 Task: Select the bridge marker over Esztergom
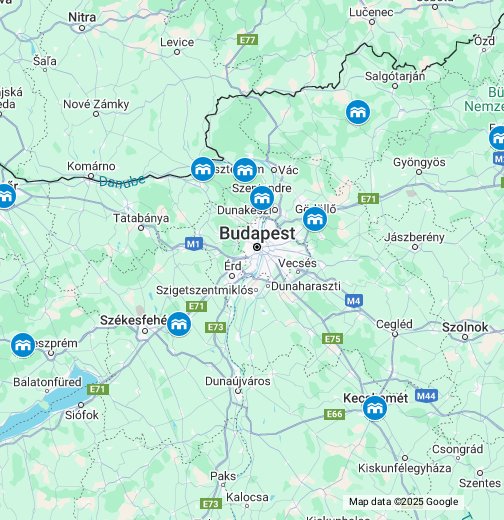[x=203, y=169]
